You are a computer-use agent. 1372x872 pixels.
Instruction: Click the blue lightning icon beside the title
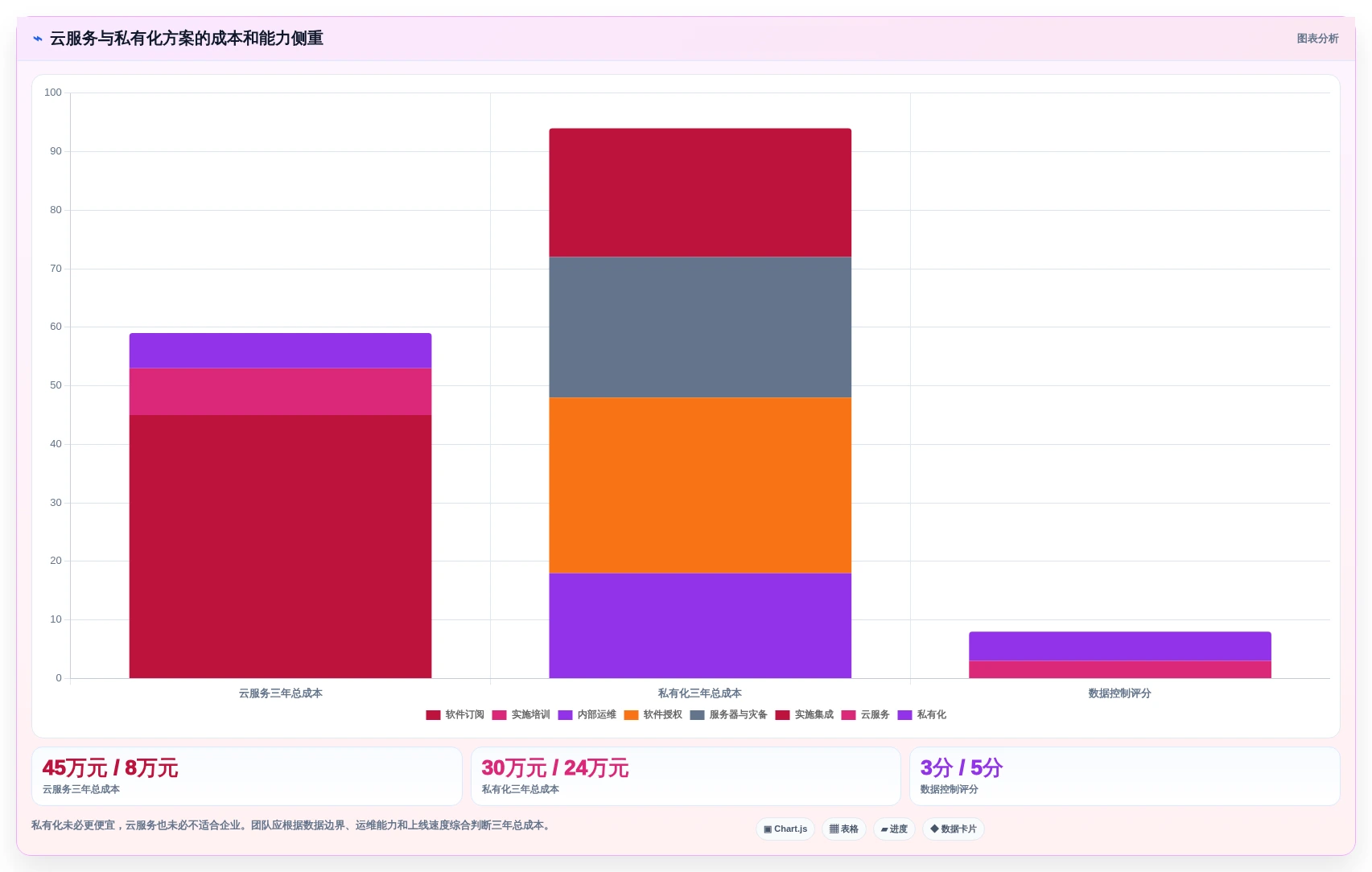(x=38, y=39)
